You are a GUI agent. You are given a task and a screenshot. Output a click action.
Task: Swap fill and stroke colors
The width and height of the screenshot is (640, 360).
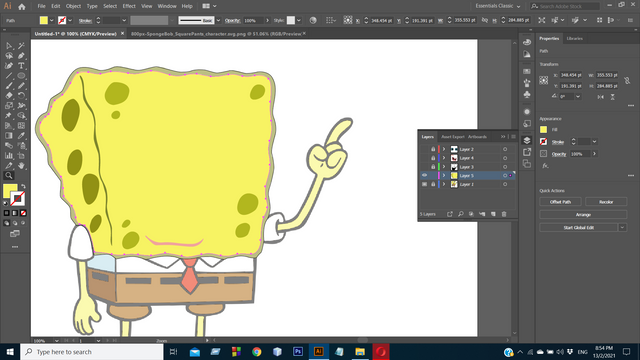pos(23,186)
